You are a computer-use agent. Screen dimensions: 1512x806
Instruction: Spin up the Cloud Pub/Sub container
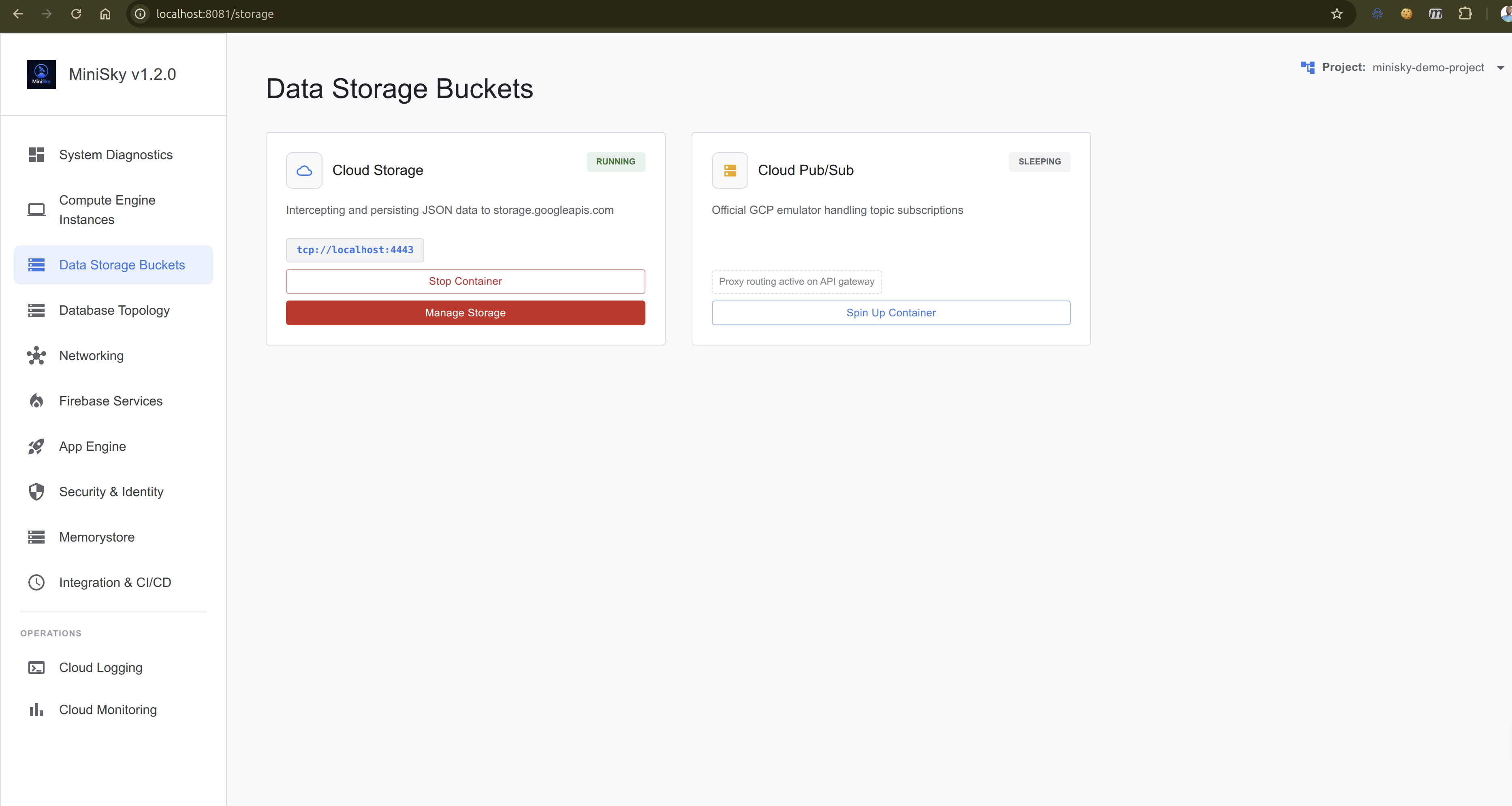click(x=891, y=313)
